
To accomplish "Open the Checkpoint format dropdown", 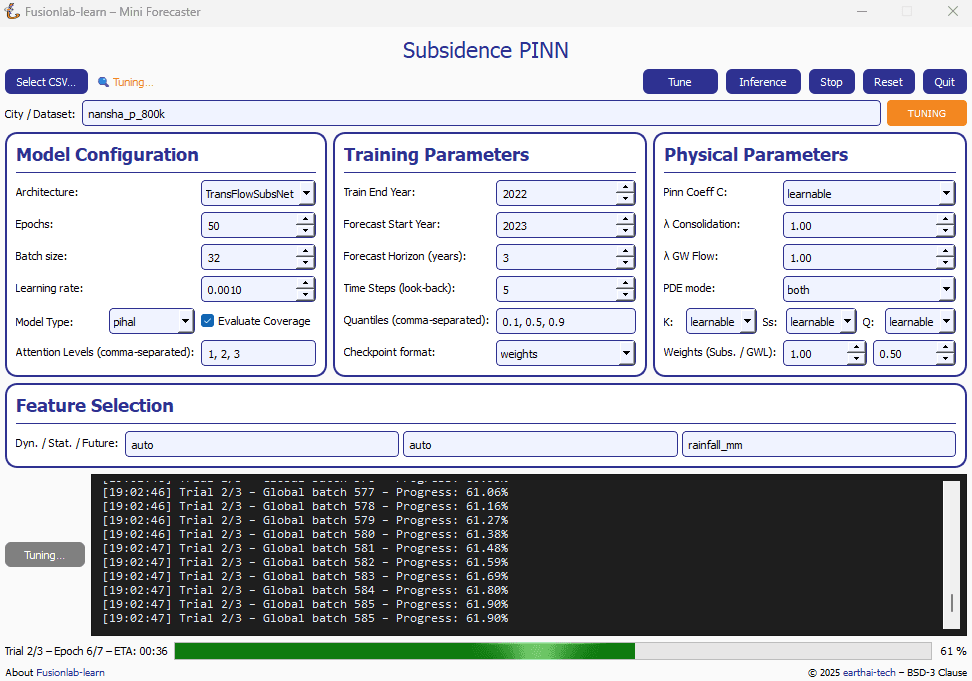I will (565, 353).
